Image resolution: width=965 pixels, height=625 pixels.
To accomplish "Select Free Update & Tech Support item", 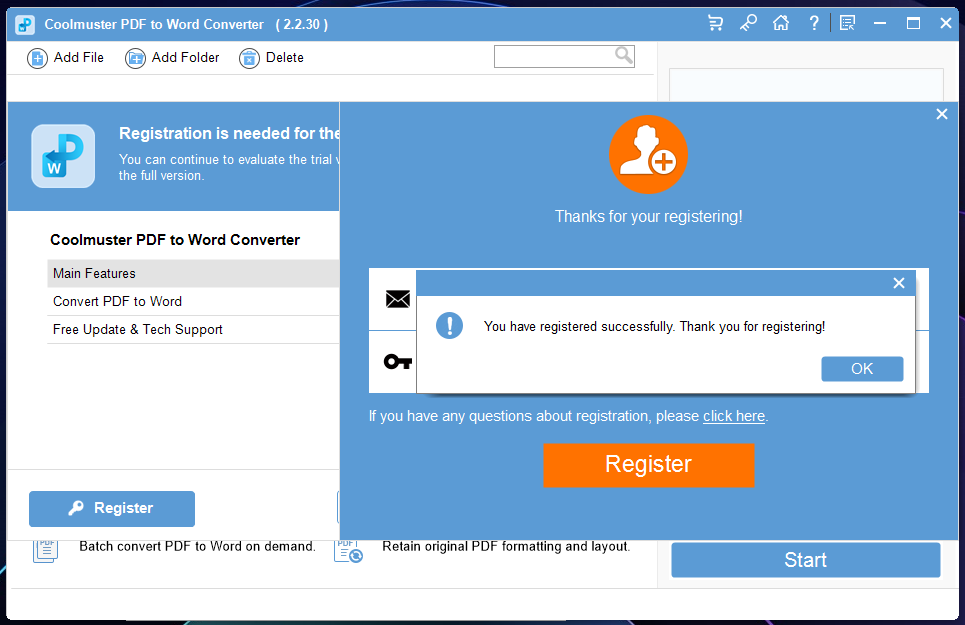I will coord(193,330).
